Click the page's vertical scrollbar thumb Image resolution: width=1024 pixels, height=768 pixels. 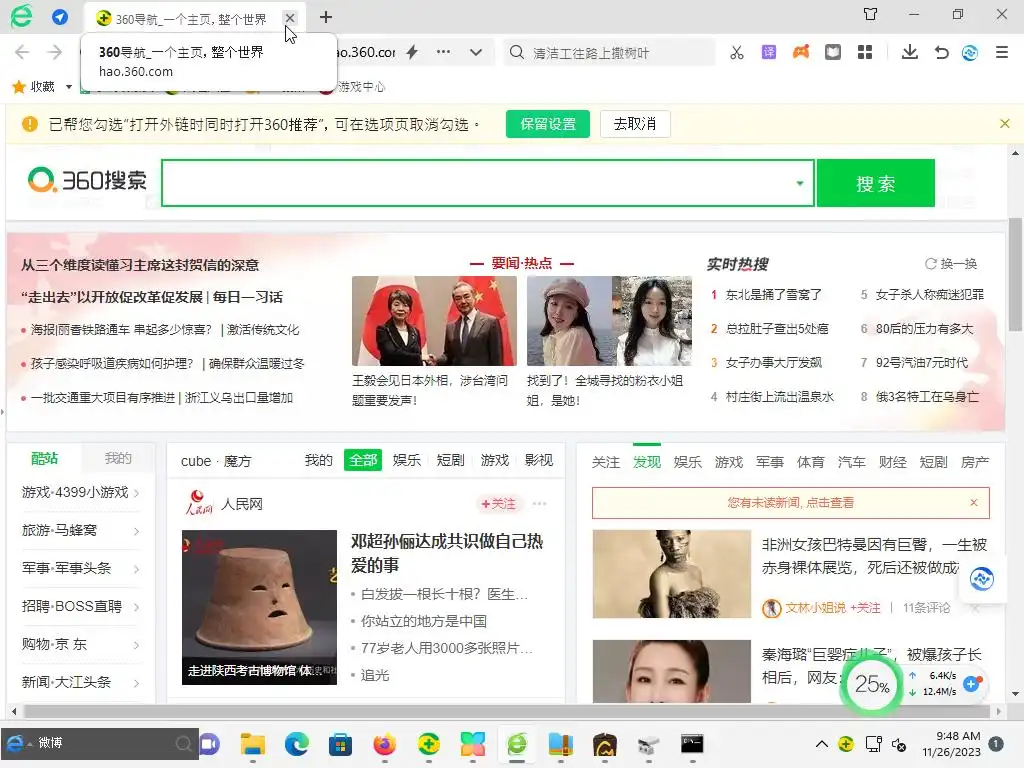(1015, 276)
